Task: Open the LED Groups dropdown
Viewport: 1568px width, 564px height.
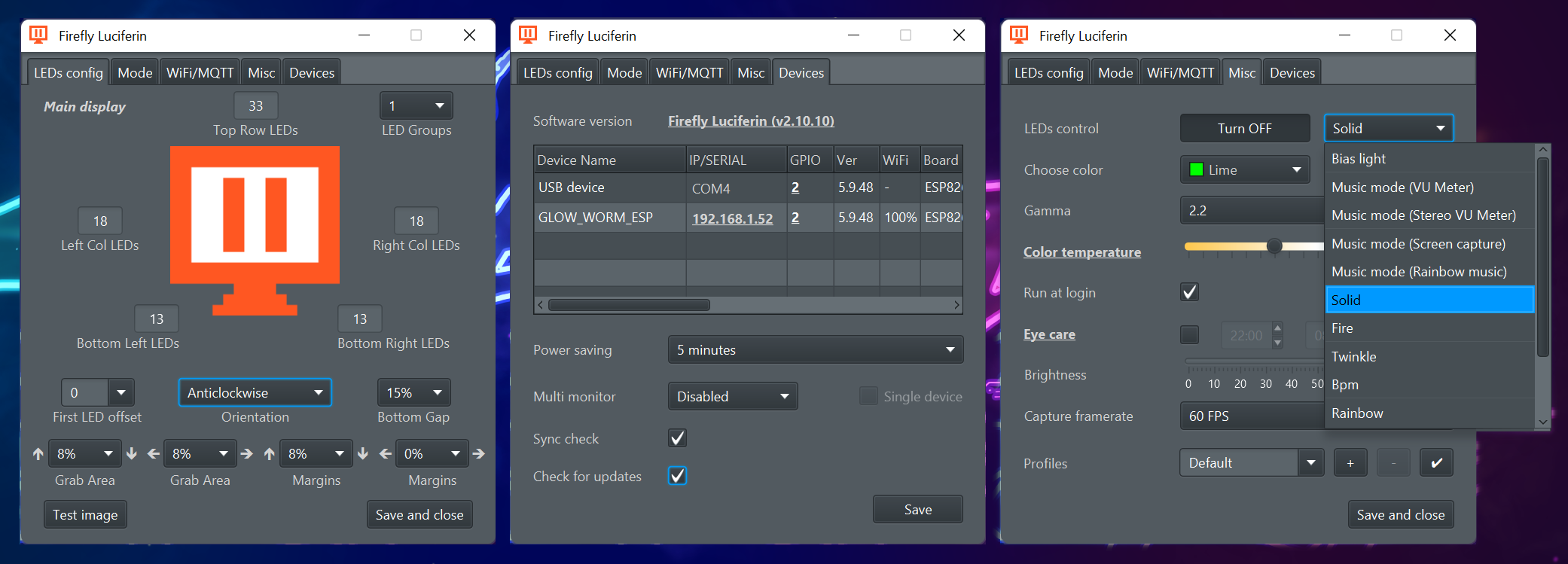Action: pyautogui.click(x=416, y=106)
